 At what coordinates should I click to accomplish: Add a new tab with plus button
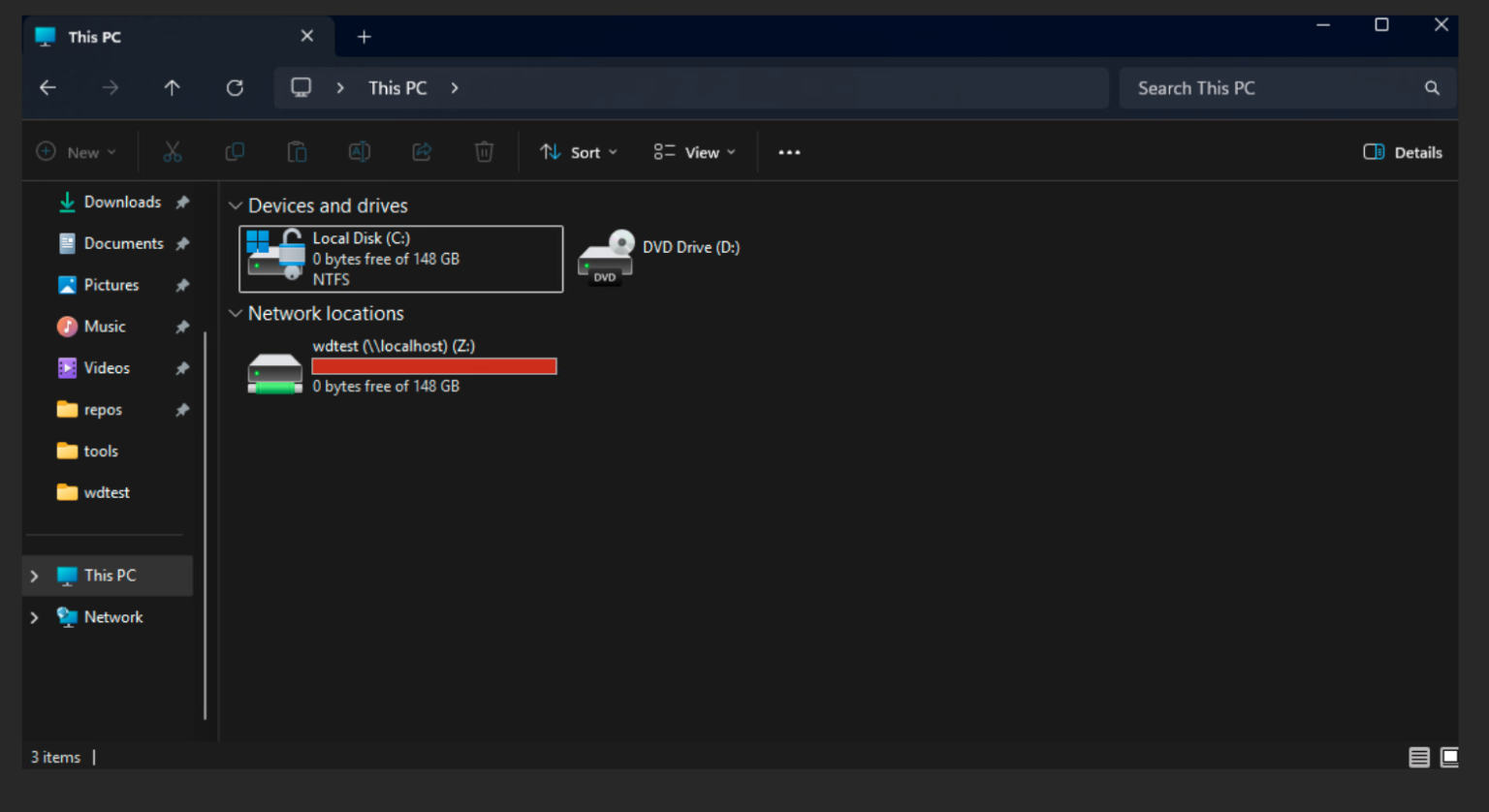pos(364,37)
